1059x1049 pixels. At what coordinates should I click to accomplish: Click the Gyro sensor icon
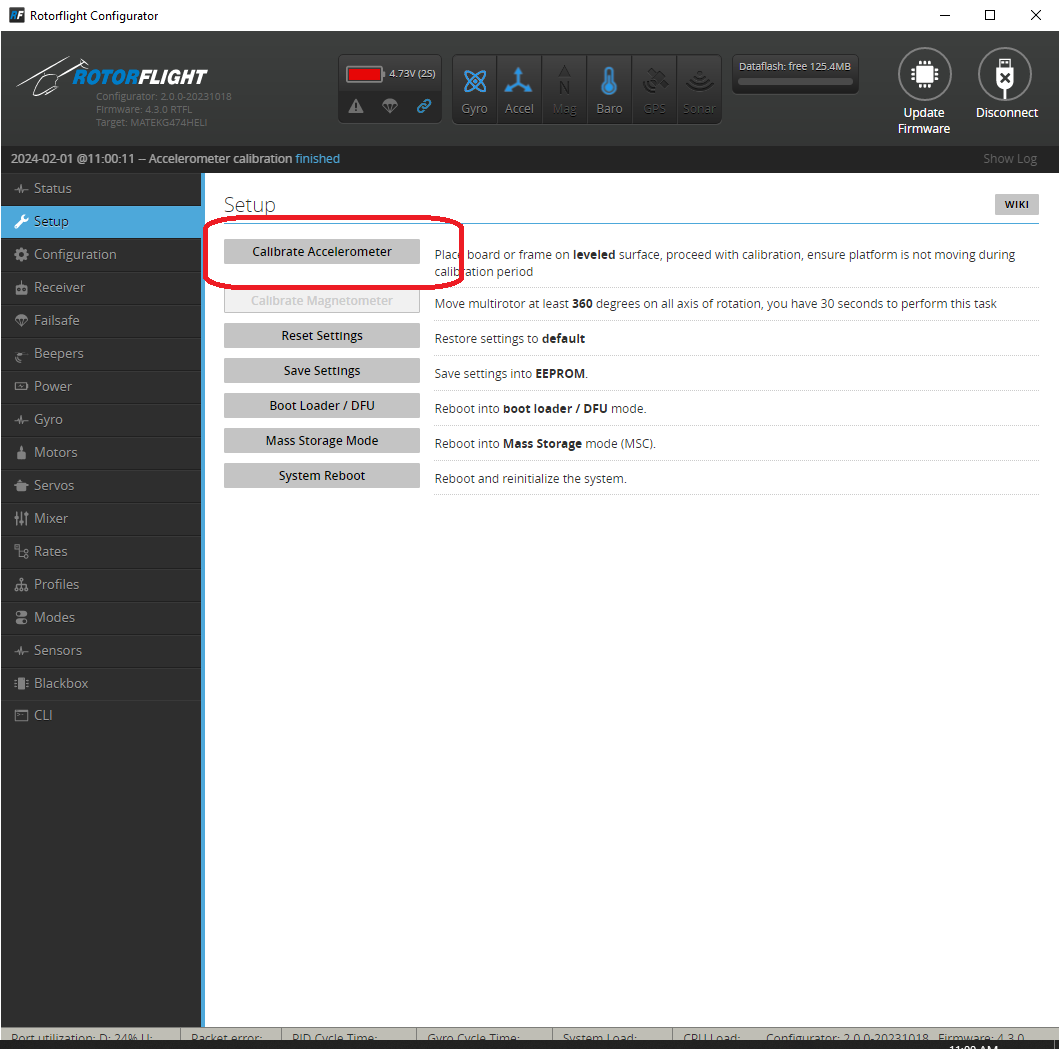pos(475,82)
